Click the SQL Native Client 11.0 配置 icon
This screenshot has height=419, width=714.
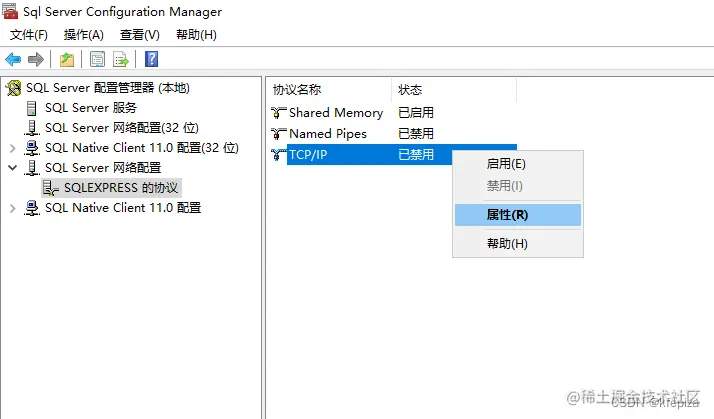coord(31,208)
